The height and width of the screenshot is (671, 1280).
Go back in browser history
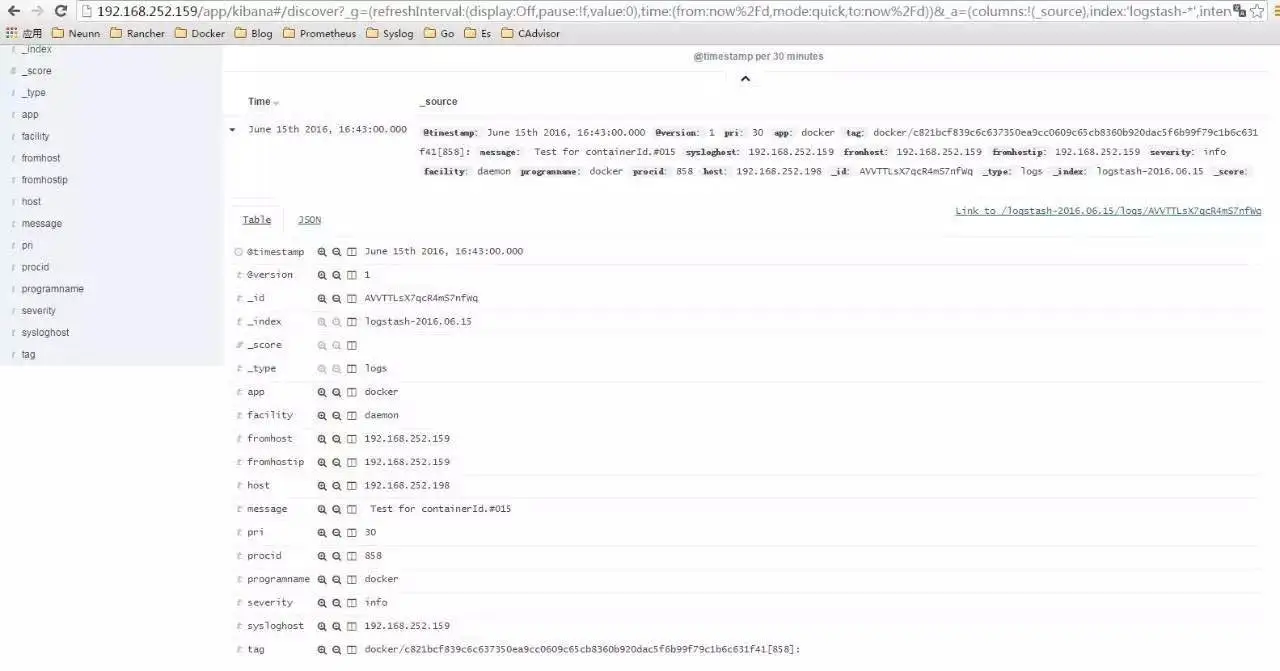point(13,11)
